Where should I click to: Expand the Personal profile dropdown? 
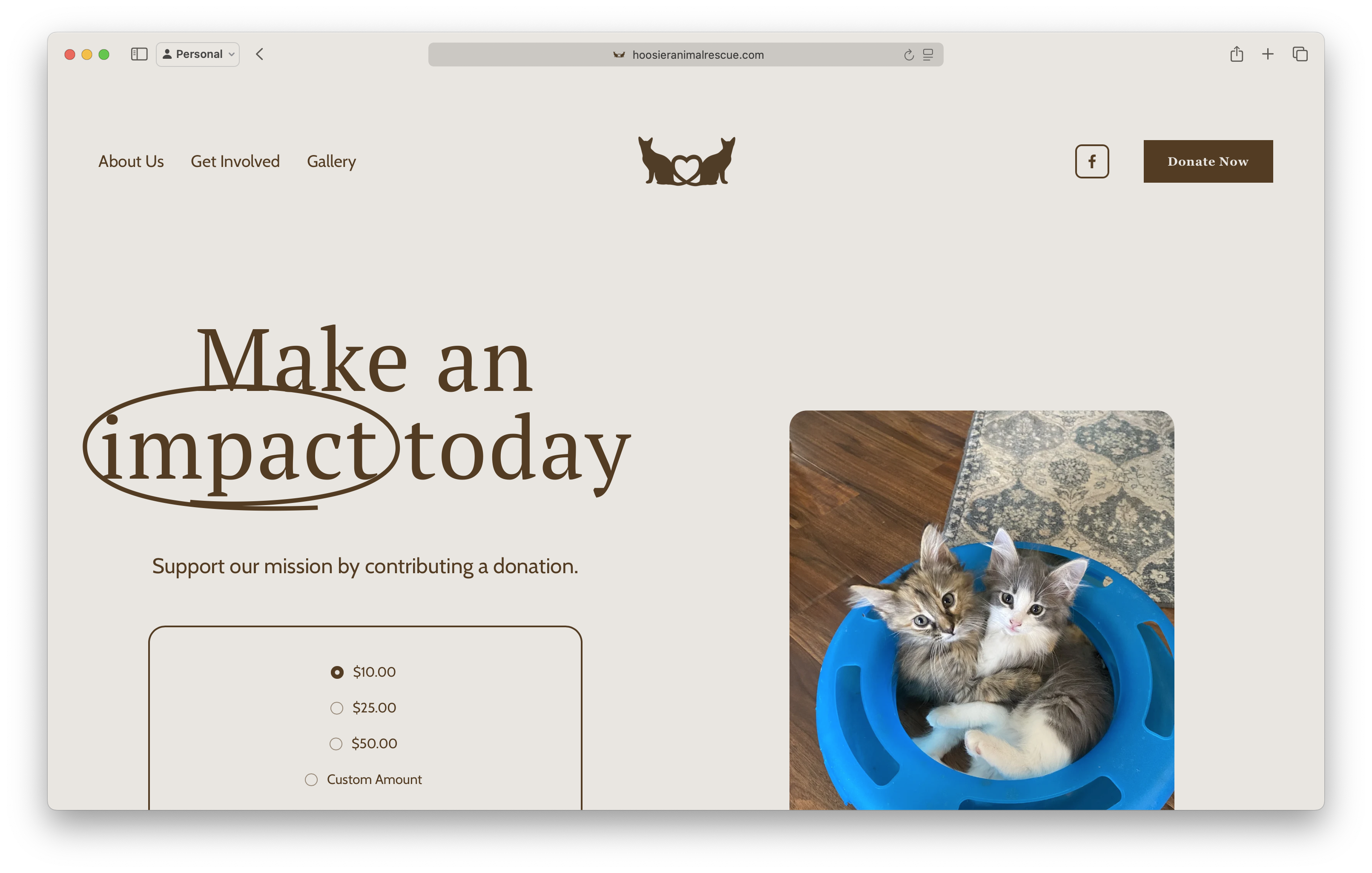(x=198, y=54)
